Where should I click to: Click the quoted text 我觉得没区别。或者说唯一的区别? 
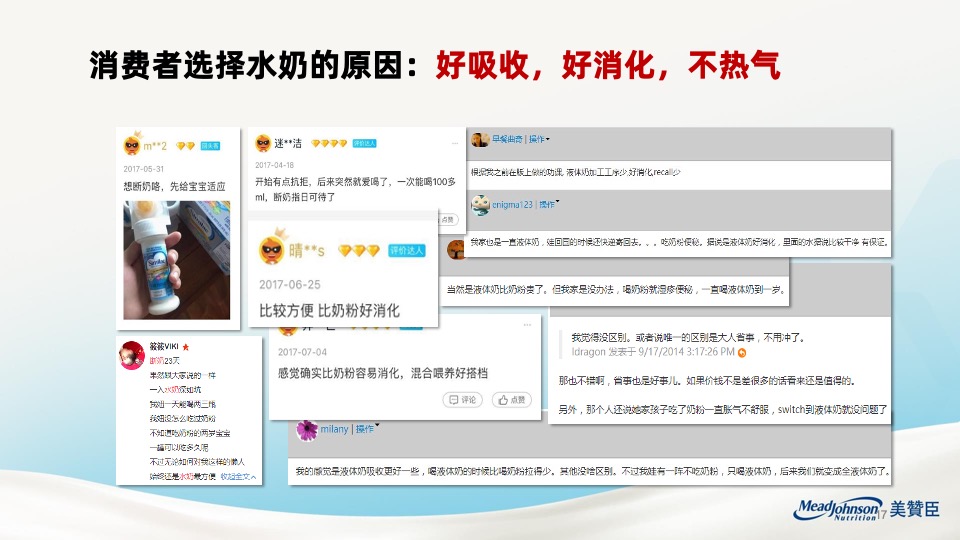pyautogui.click(x=687, y=337)
